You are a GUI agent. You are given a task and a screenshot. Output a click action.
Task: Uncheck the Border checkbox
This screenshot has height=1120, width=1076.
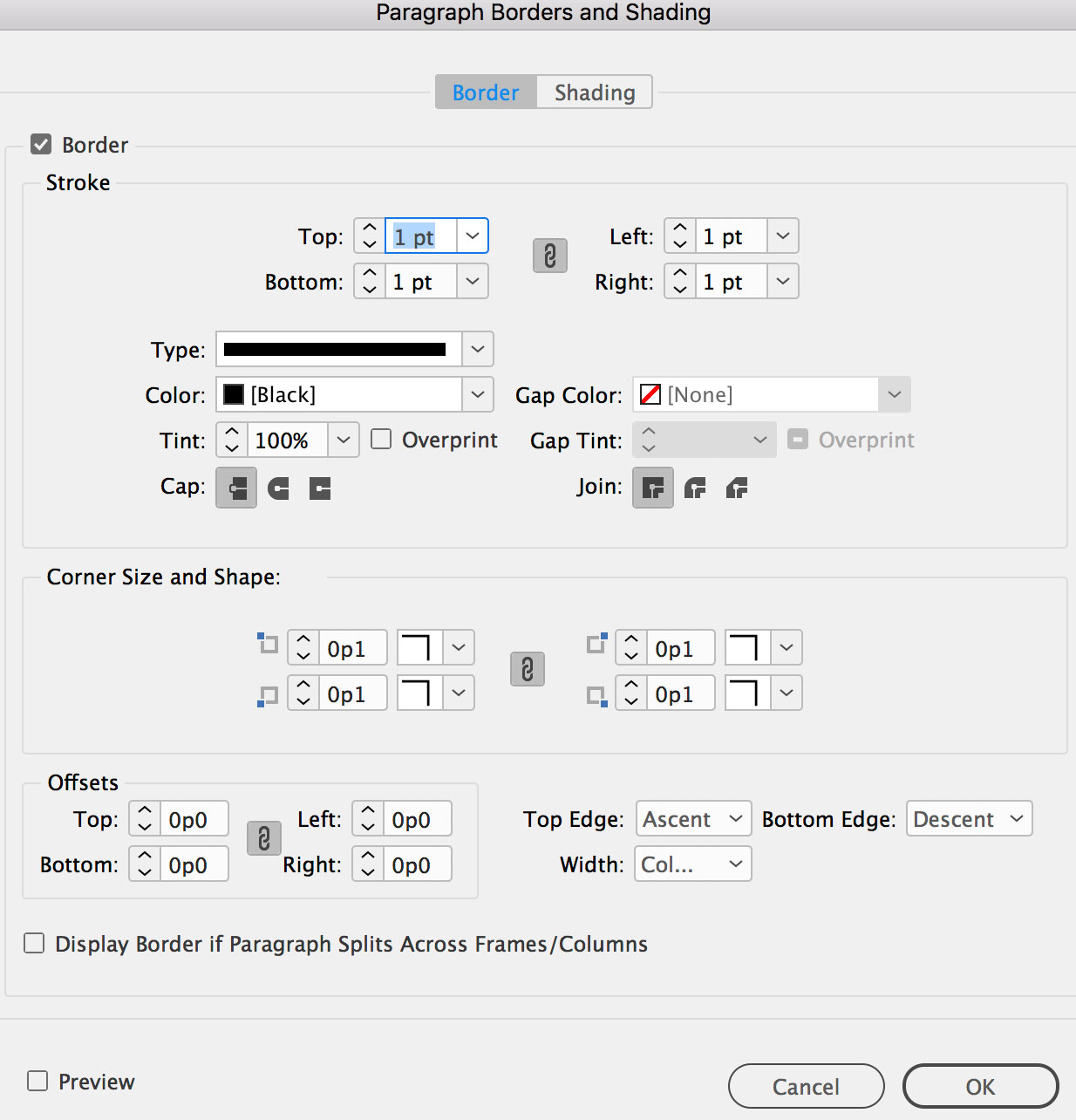click(x=41, y=144)
